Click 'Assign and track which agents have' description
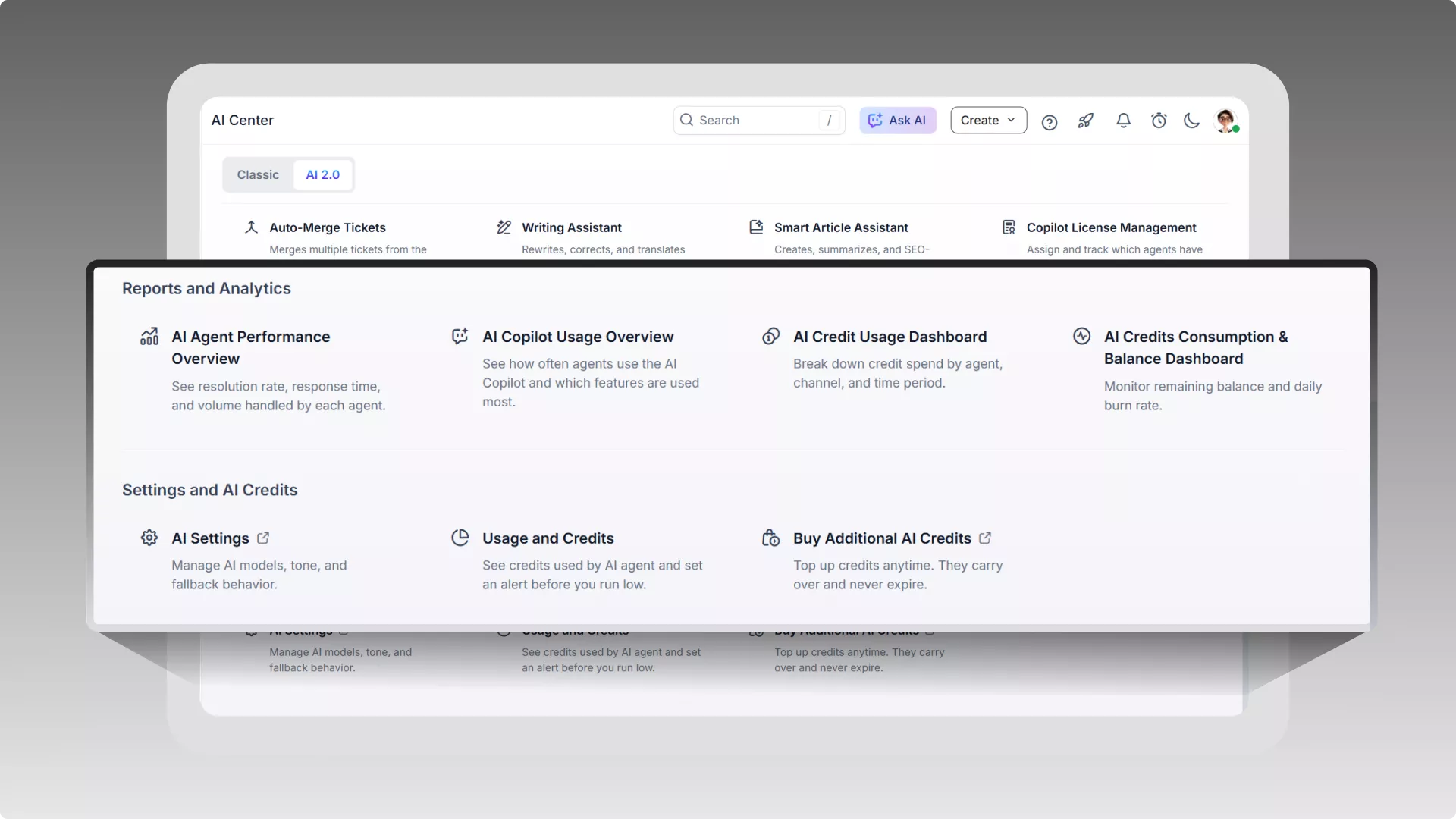The image size is (1456, 819). coord(1115,249)
